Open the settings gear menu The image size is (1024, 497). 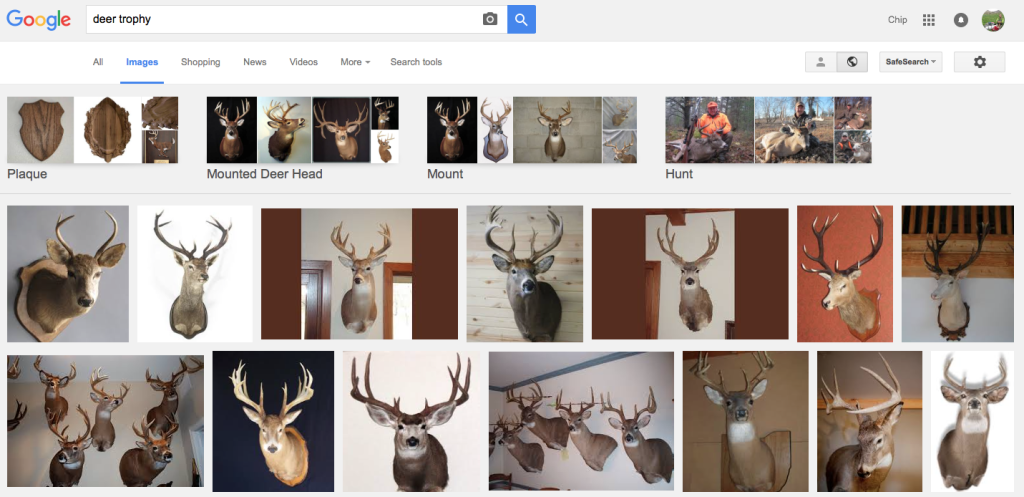coord(979,62)
